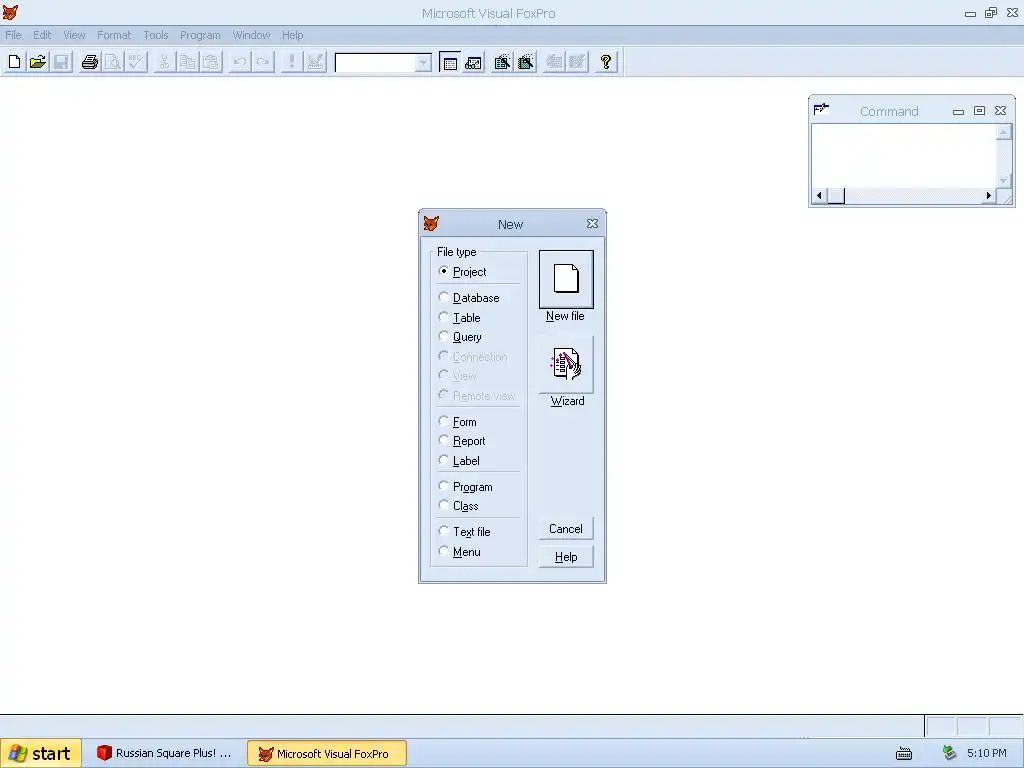1024x768 pixels.
Task: Click Command window scroll down arrow
Action: pos(1004,180)
